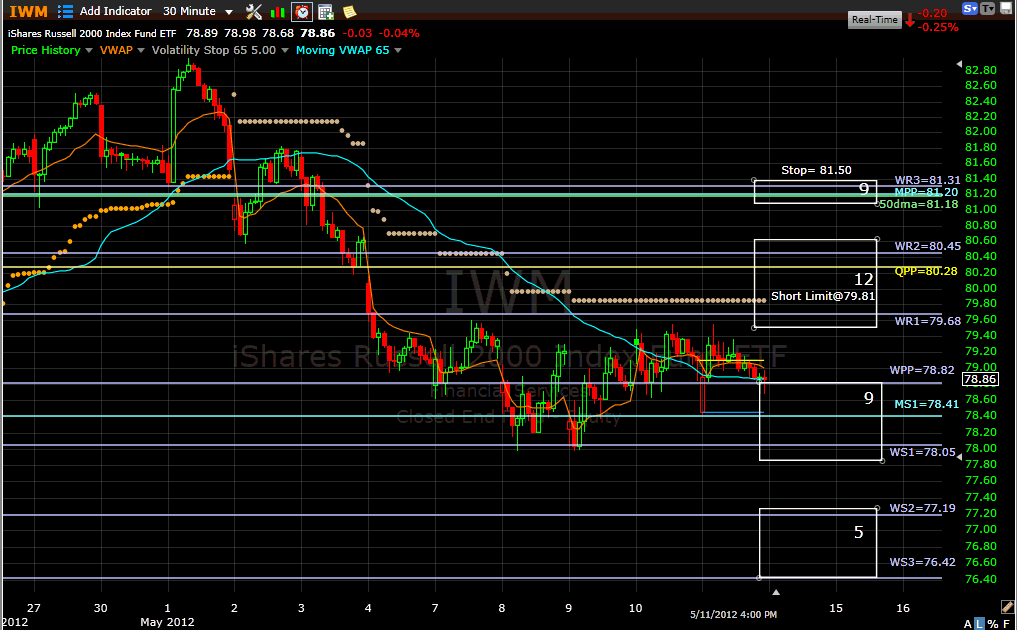Click Add Indicator
Image resolution: width=1017 pixels, height=630 pixels.
click(115, 11)
